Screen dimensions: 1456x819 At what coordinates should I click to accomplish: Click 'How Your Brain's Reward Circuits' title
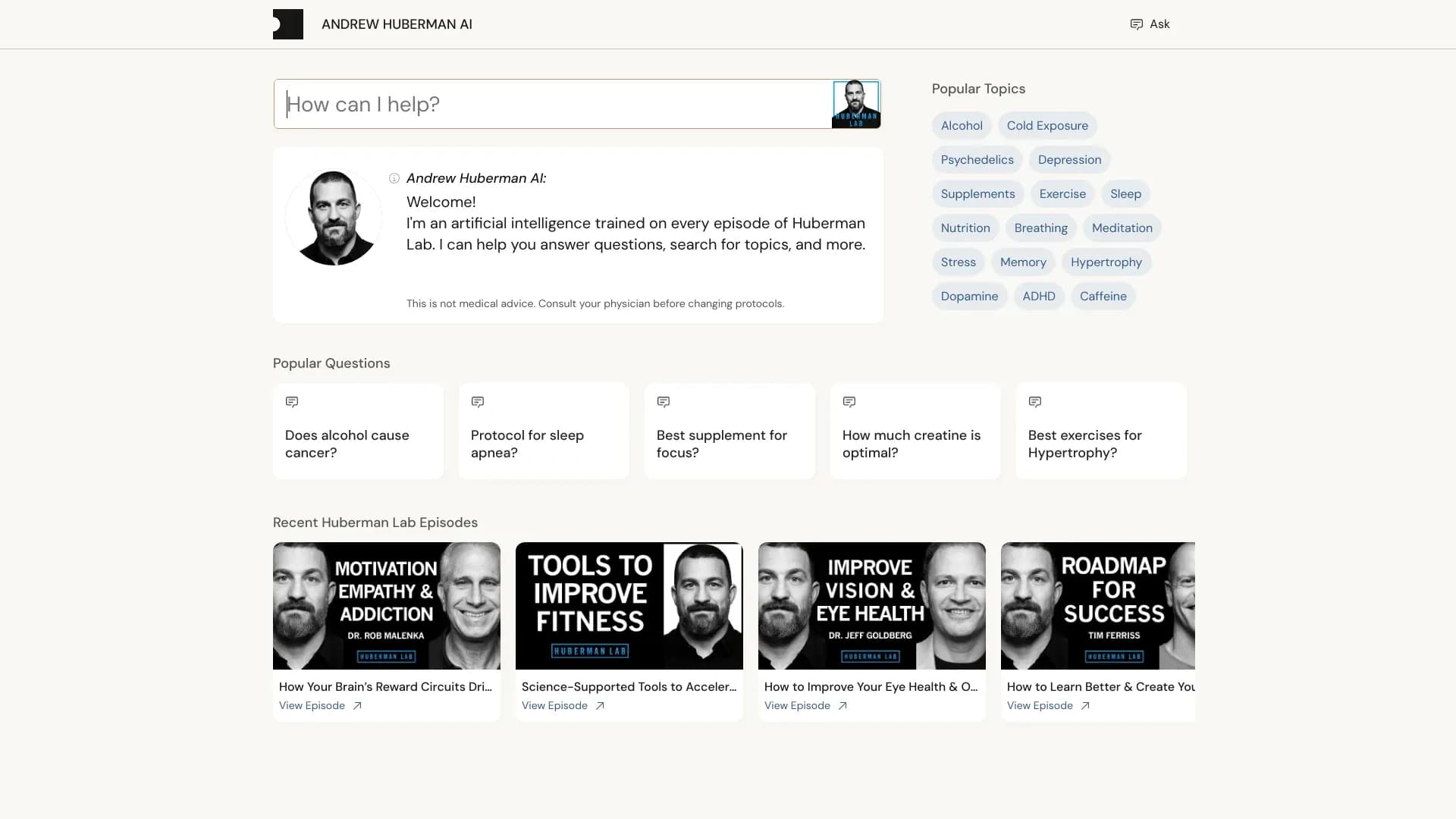tap(385, 687)
